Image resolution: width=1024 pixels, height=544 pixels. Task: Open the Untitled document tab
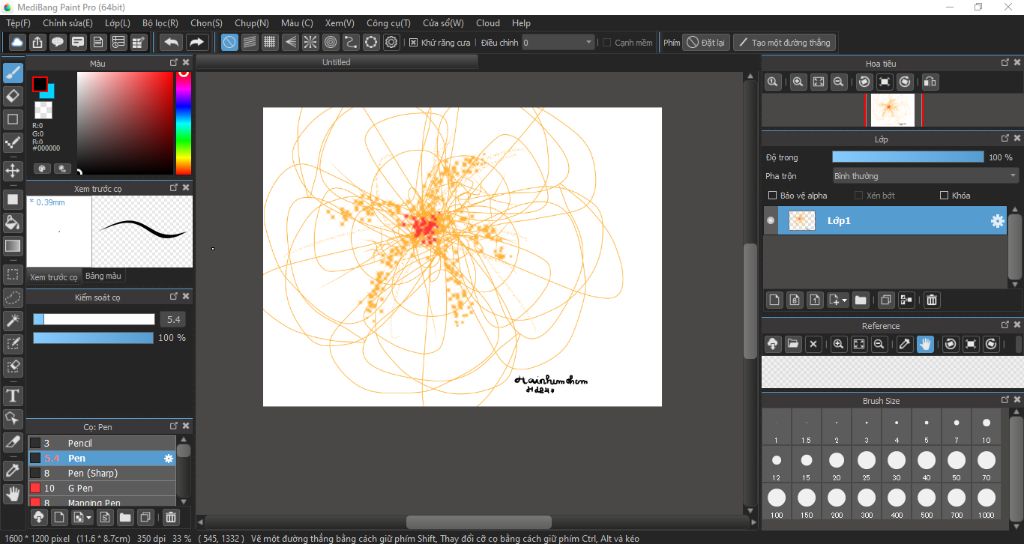336,62
